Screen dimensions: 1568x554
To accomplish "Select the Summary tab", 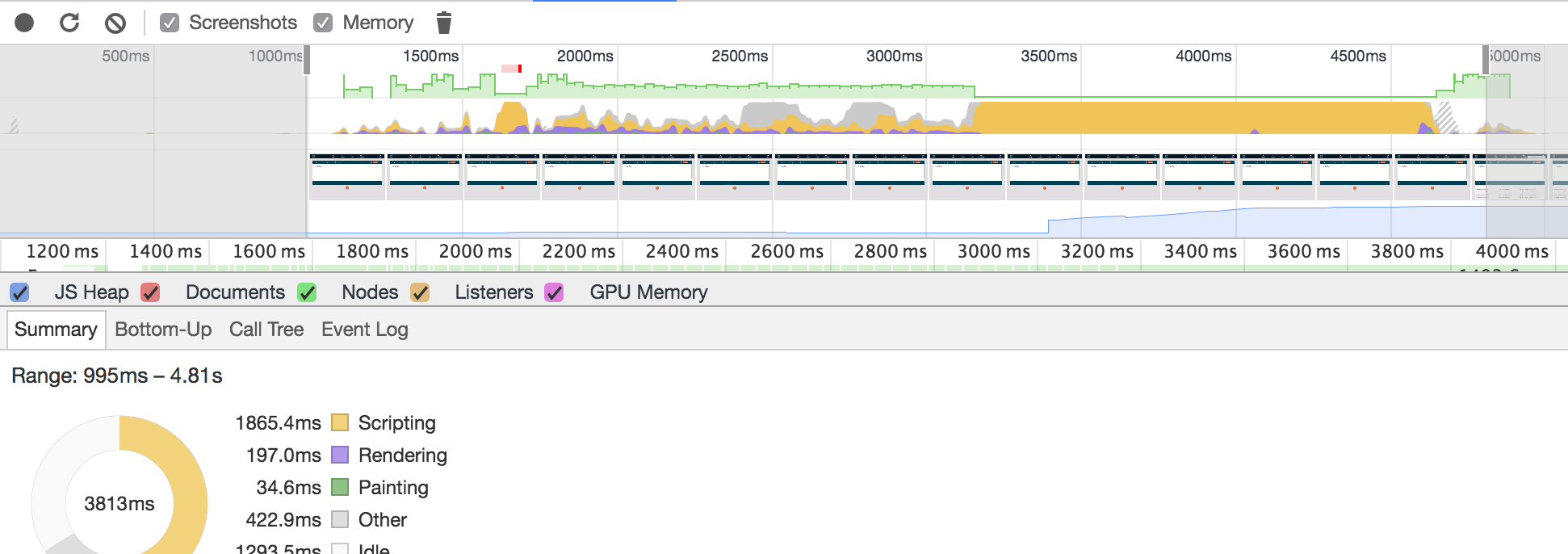I will pos(56,329).
